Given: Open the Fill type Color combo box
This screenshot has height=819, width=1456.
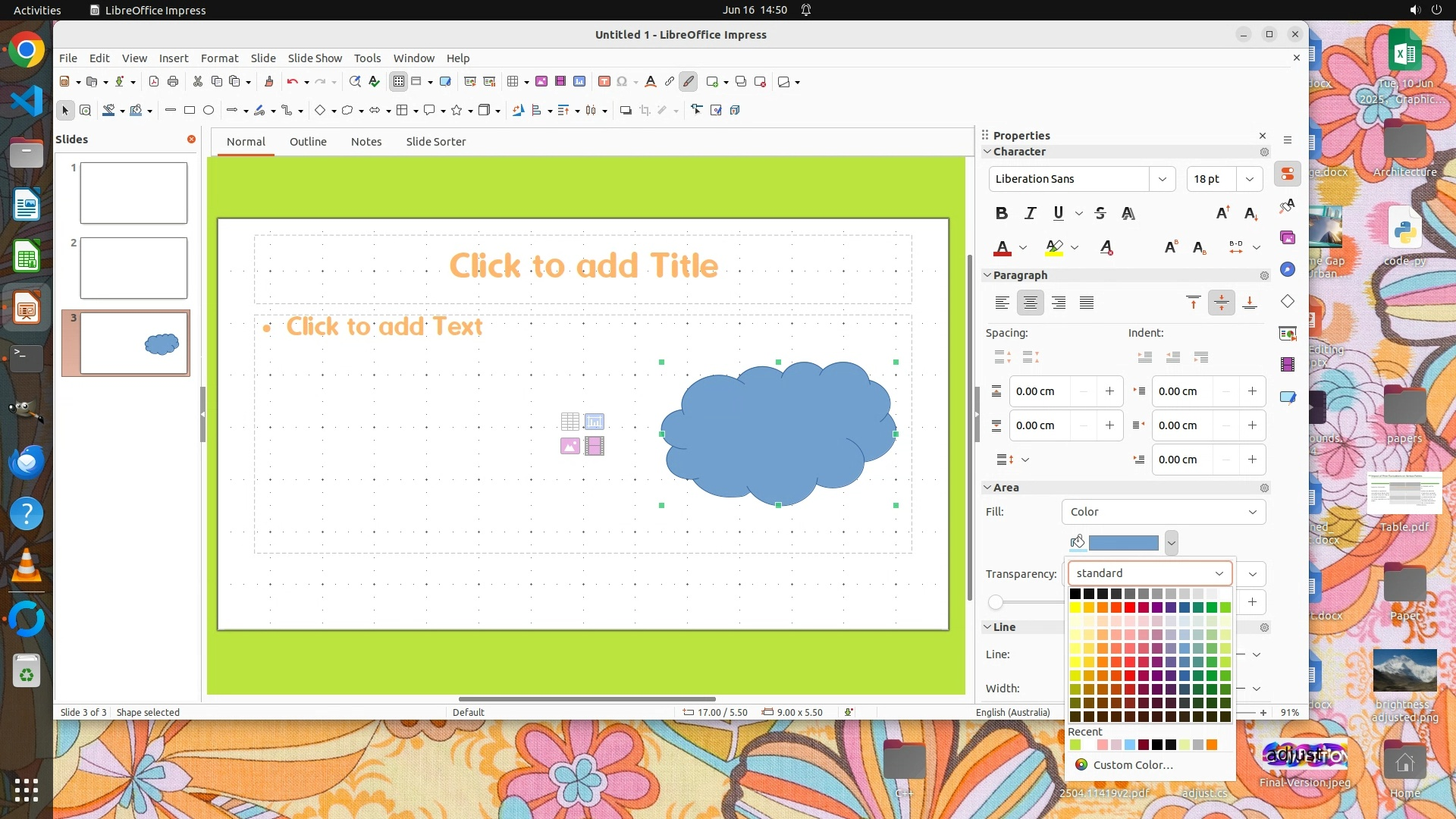Looking at the screenshot, I should coord(1163,512).
